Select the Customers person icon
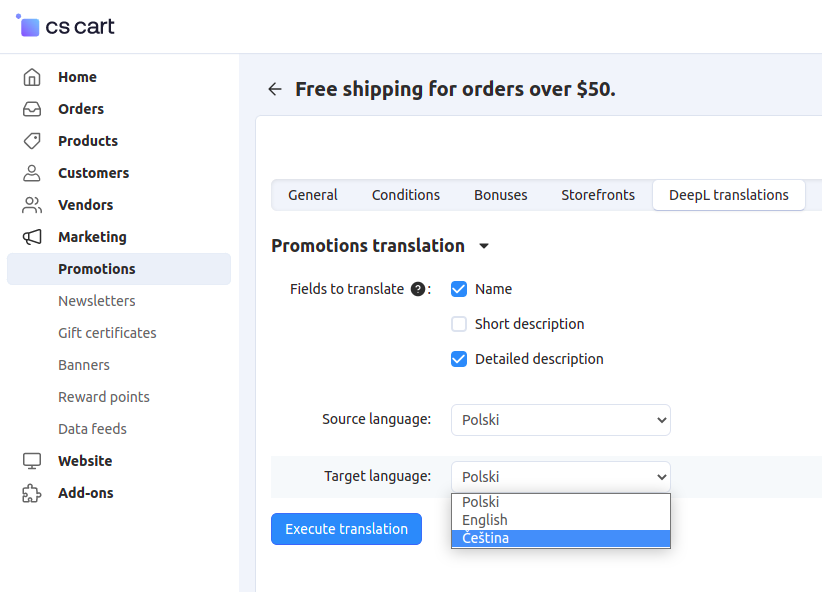The image size is (822, 592). (32, 173)
